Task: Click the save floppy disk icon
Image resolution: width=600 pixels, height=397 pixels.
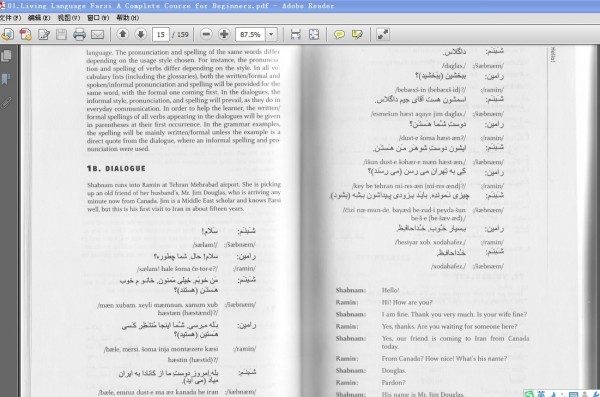Action: pos(61,34)
